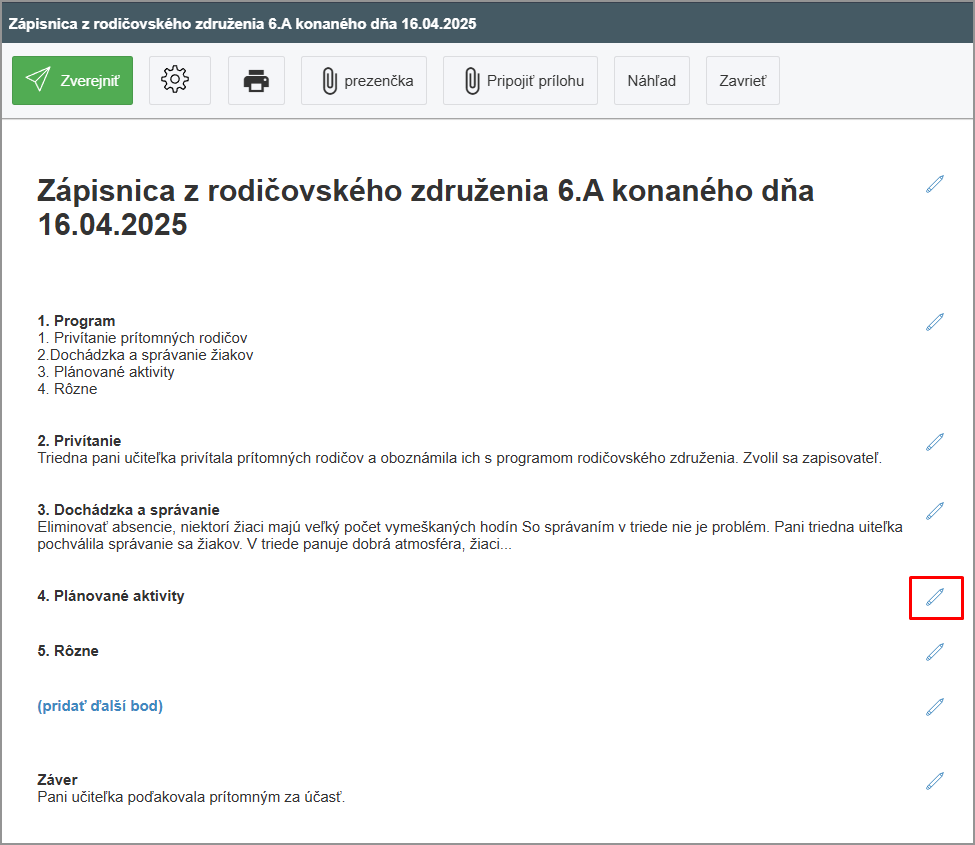Click the highlighted pencil for Plánované aktivity
Viewport: 975px width, 845px height.
[935, 597]
